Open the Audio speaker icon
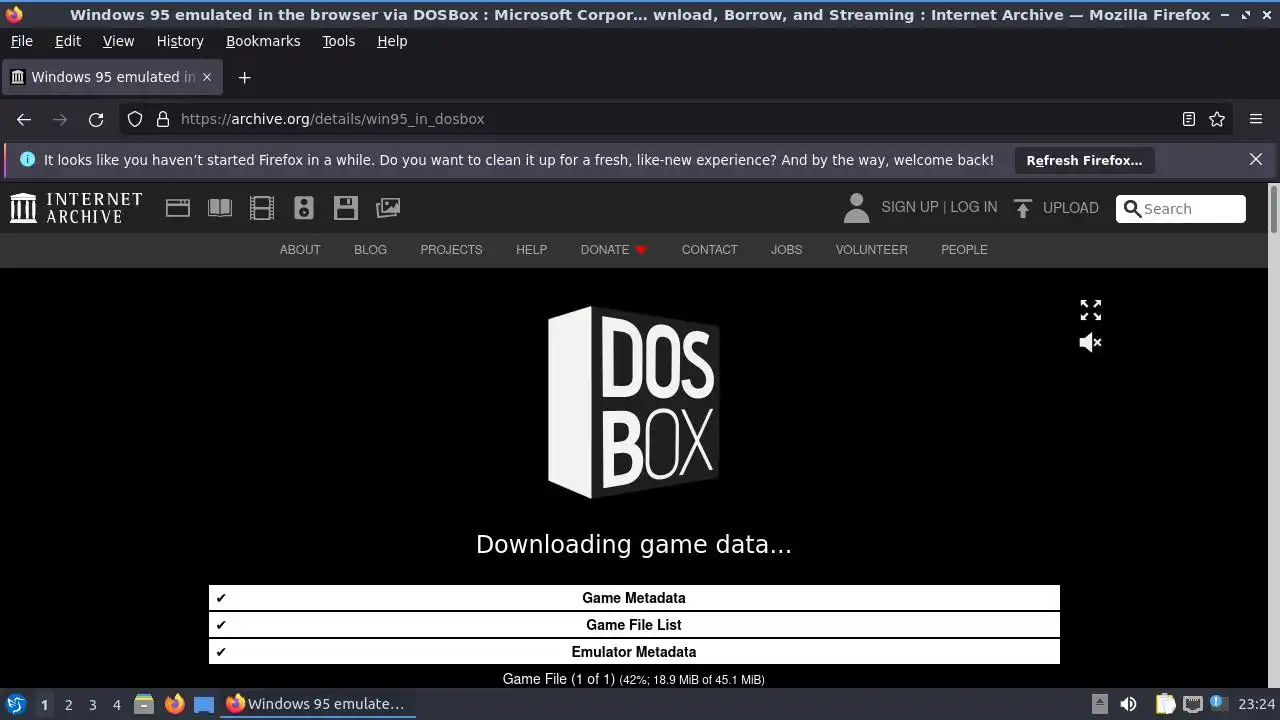The height and width of the screenshot is (720, 1280). (304, 208)
